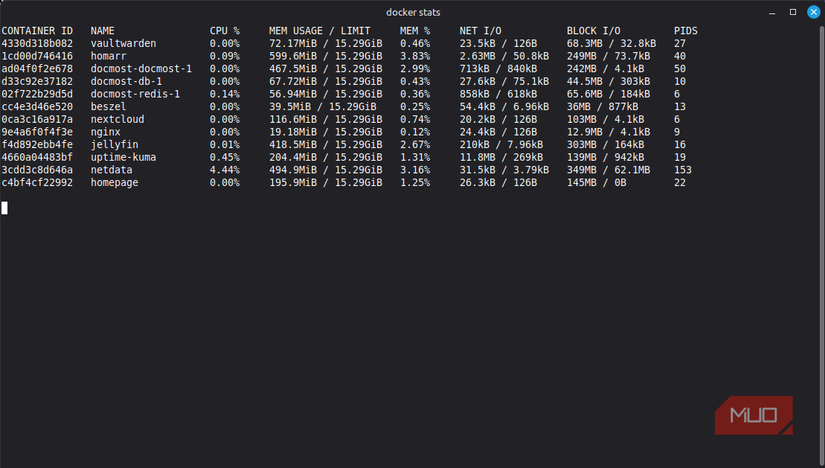The width and height of the screenshot is (825, 468).
Task: Close the docker stats window
Action: click(x=813, y=12)
